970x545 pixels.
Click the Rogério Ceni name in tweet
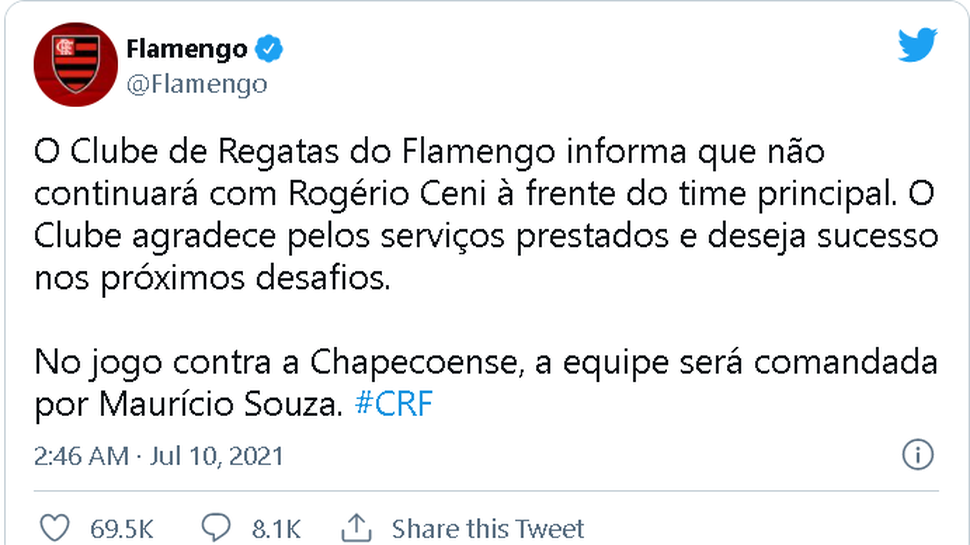tap(387, 194)
